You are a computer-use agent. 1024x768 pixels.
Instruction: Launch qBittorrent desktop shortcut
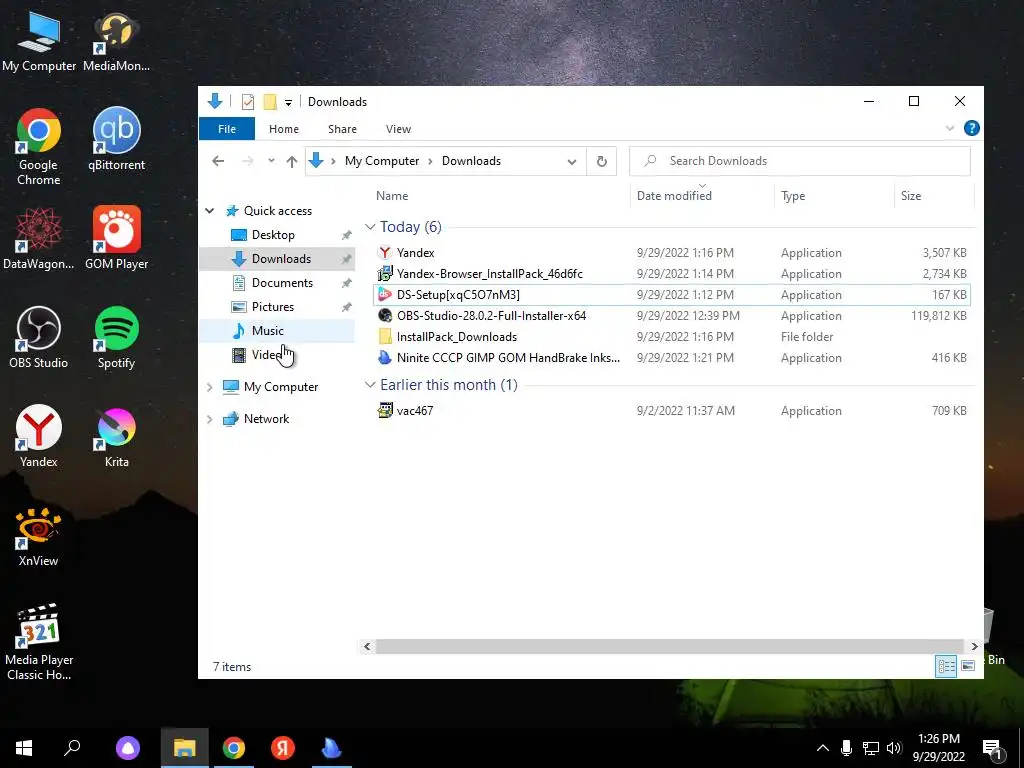point(116,140)
